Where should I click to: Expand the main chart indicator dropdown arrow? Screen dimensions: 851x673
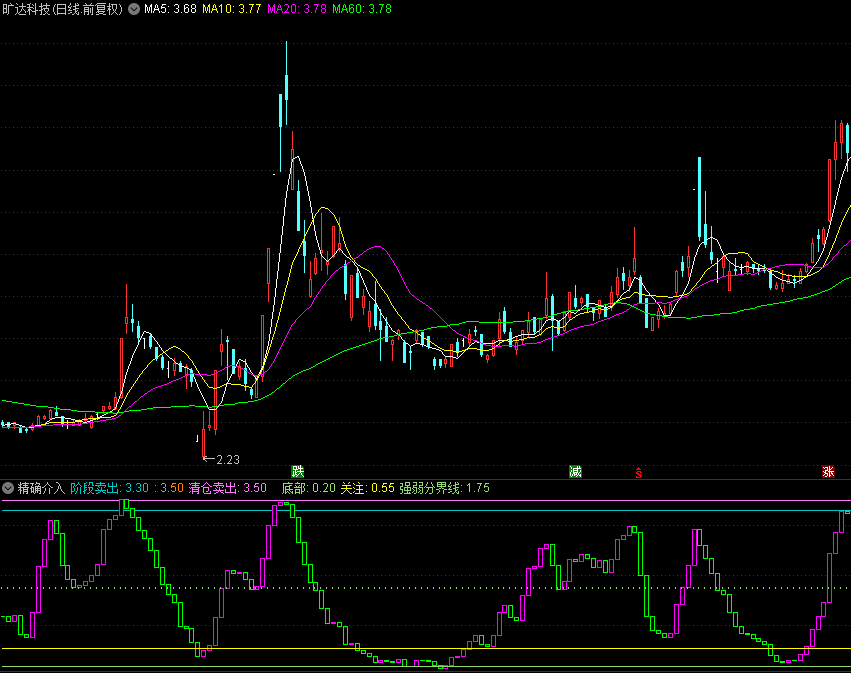tap(134, 9)
